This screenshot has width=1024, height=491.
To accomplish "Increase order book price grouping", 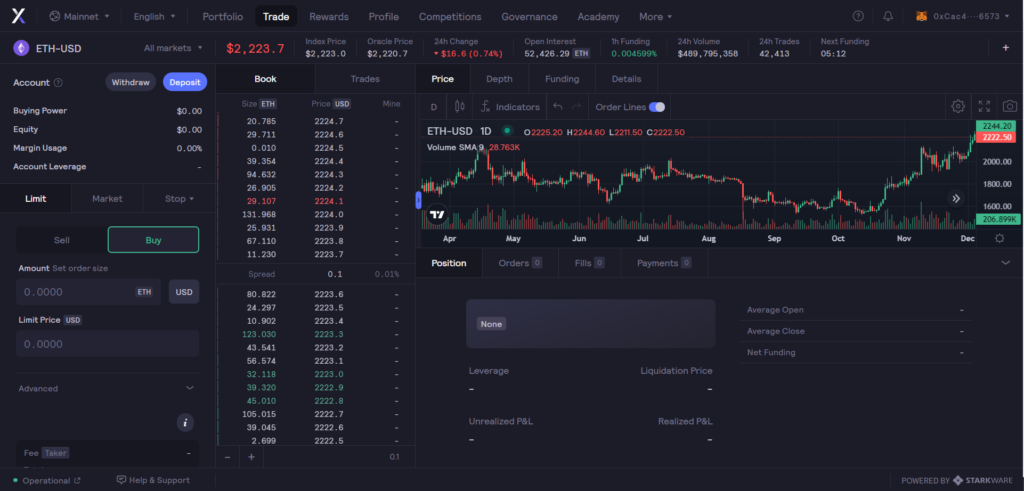I will coord(251,457).
